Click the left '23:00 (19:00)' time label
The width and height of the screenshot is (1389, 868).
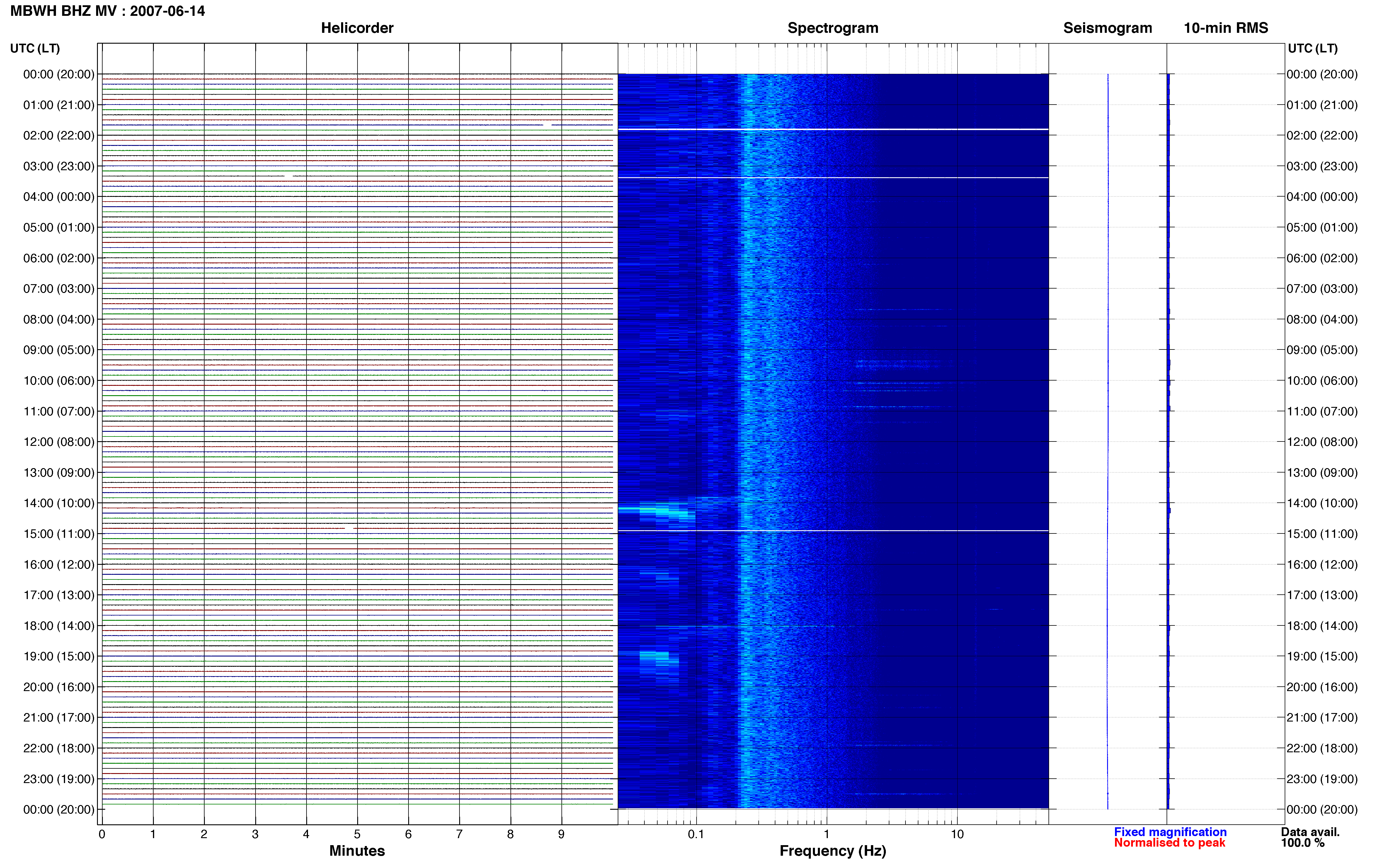click(x=59, y=779)
